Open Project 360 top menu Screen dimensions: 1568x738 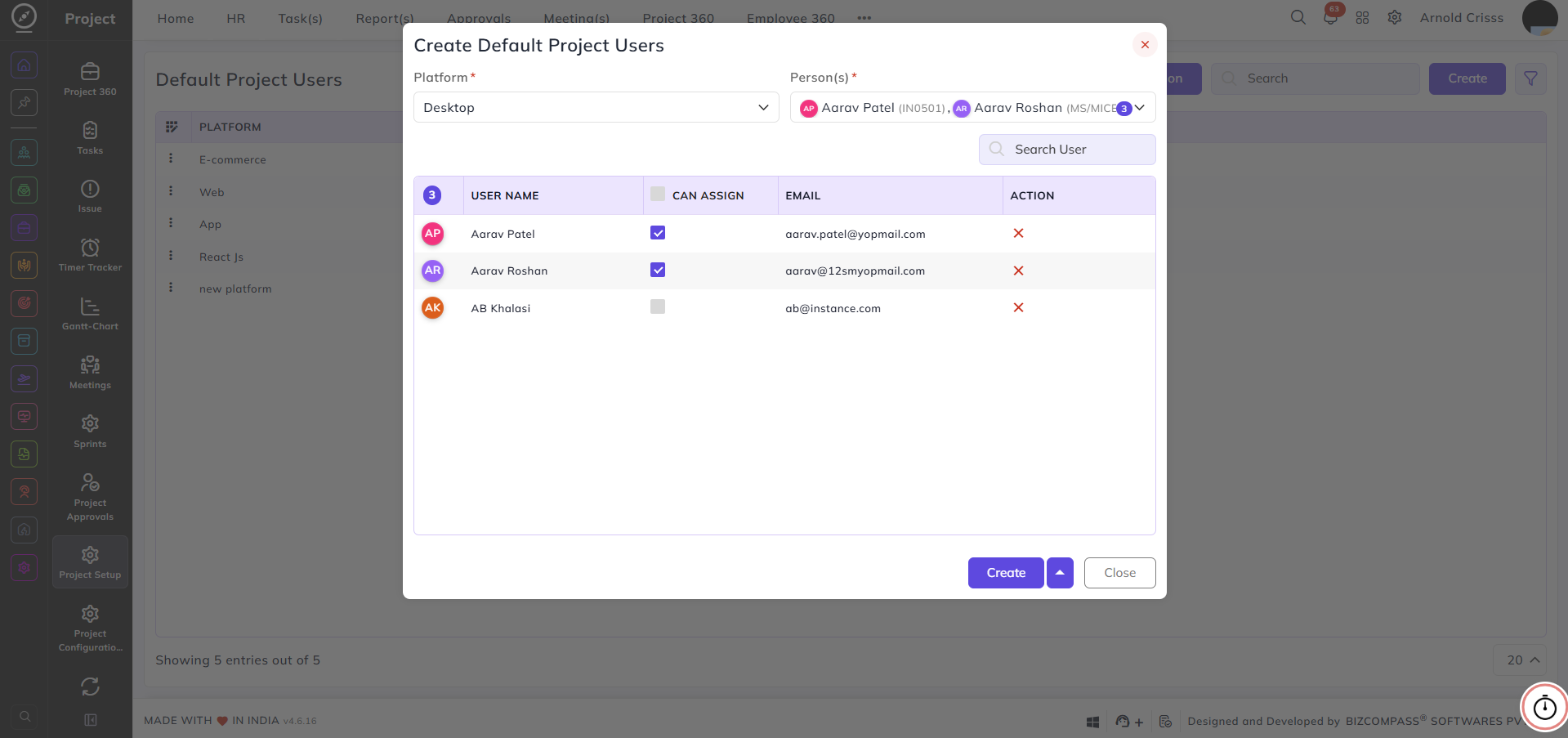tap(678, 18)
